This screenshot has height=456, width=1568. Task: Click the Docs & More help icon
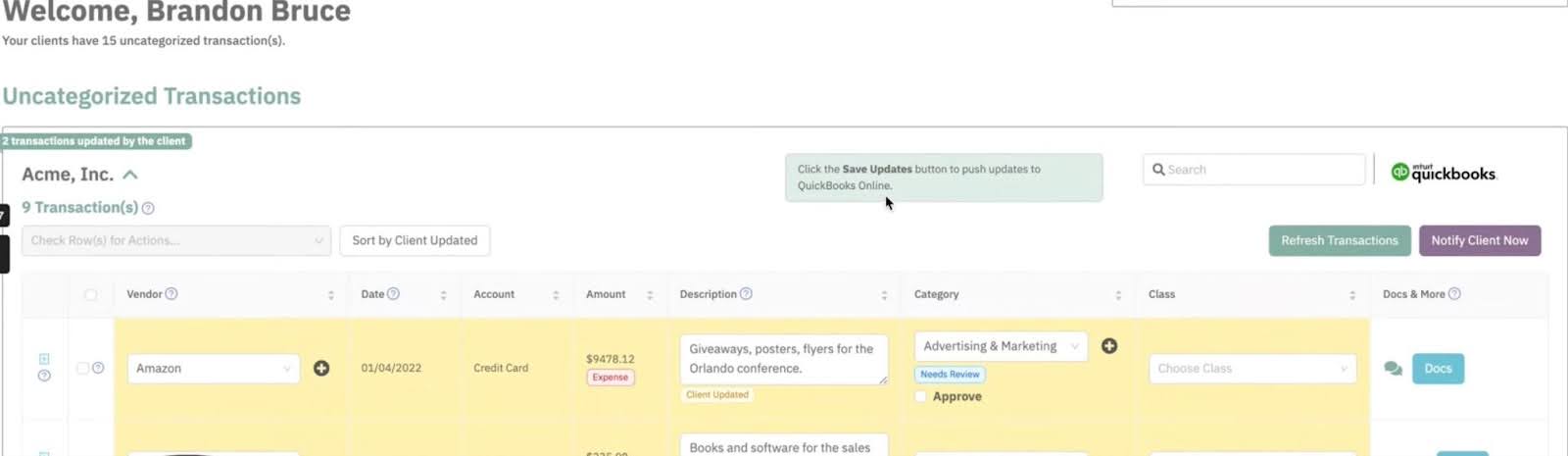pos(1454,294)
